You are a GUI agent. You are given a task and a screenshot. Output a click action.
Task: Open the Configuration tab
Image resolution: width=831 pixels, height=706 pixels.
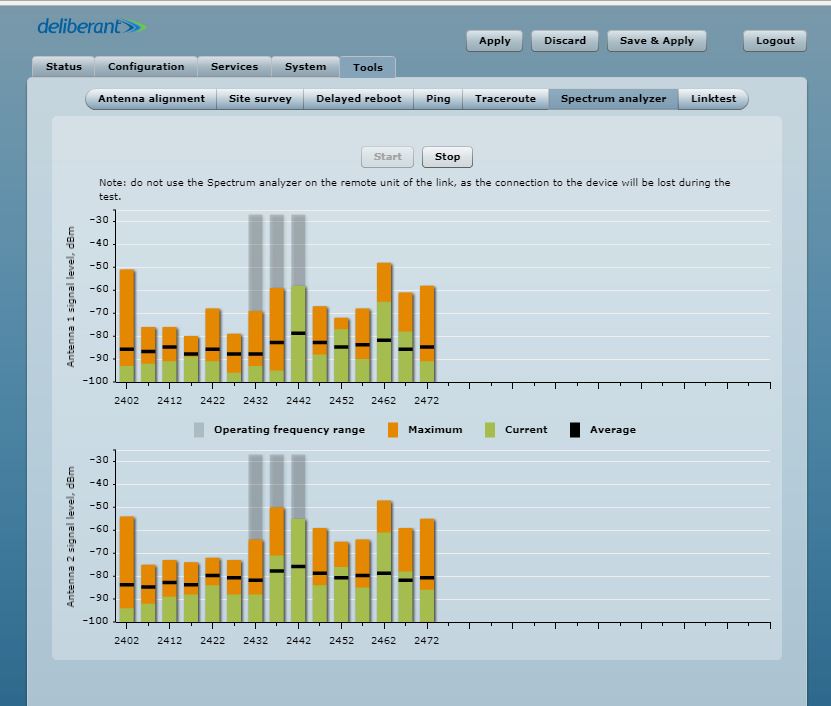(x=146, y=67)
